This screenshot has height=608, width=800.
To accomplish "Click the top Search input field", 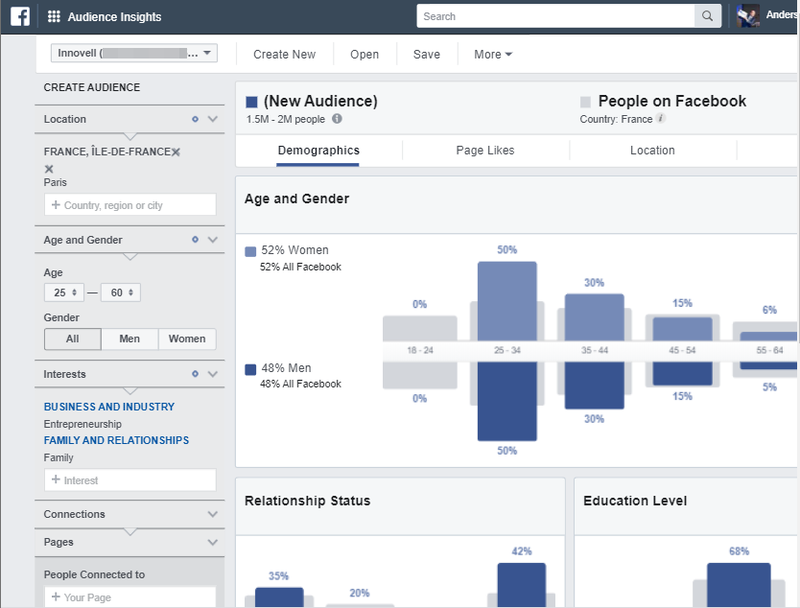I will [x=556, y=16].
